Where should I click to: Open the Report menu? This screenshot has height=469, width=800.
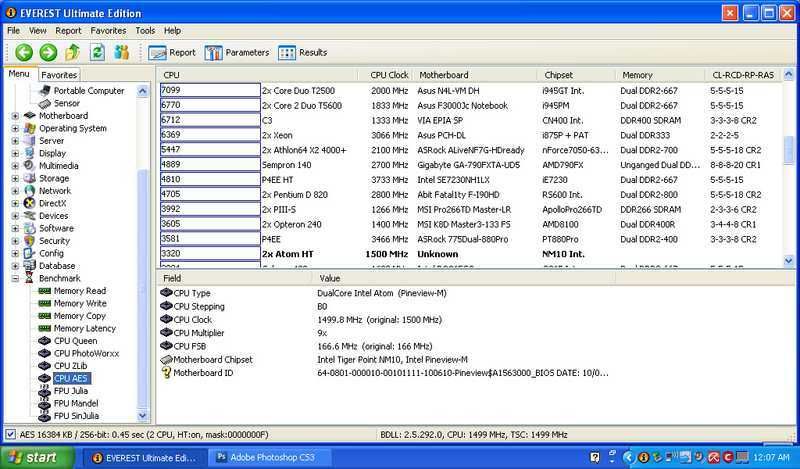click(68, 31)
